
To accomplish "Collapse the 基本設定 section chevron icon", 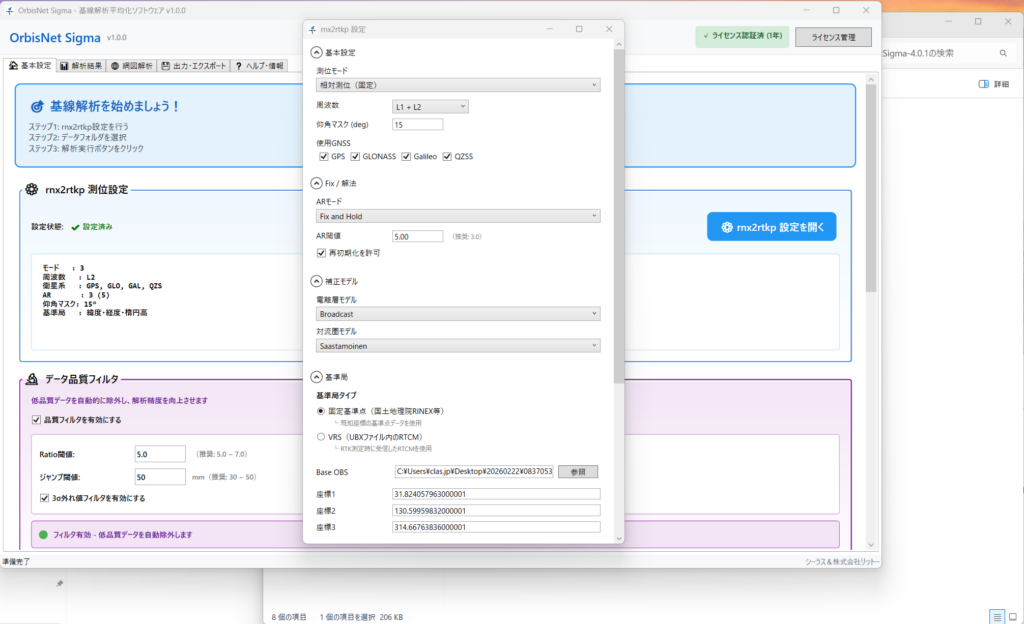I will 317,52.
